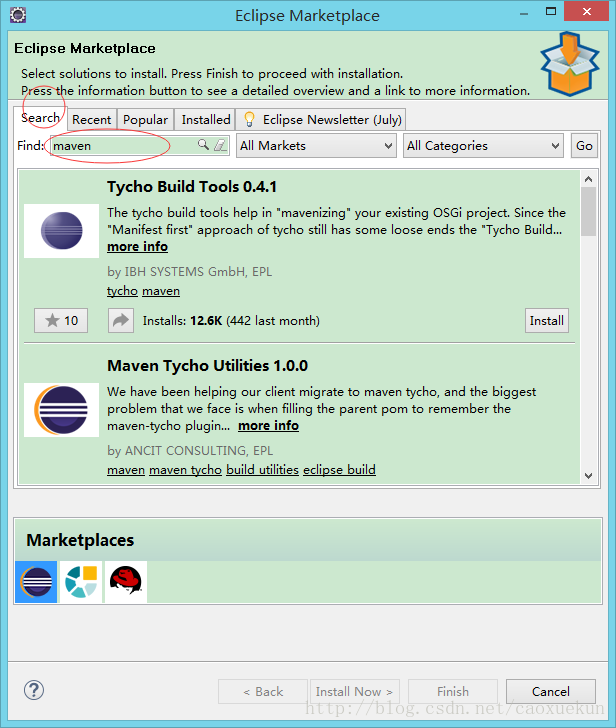
Task: Click the results scrollbar thumb
Action: [589, 212]
